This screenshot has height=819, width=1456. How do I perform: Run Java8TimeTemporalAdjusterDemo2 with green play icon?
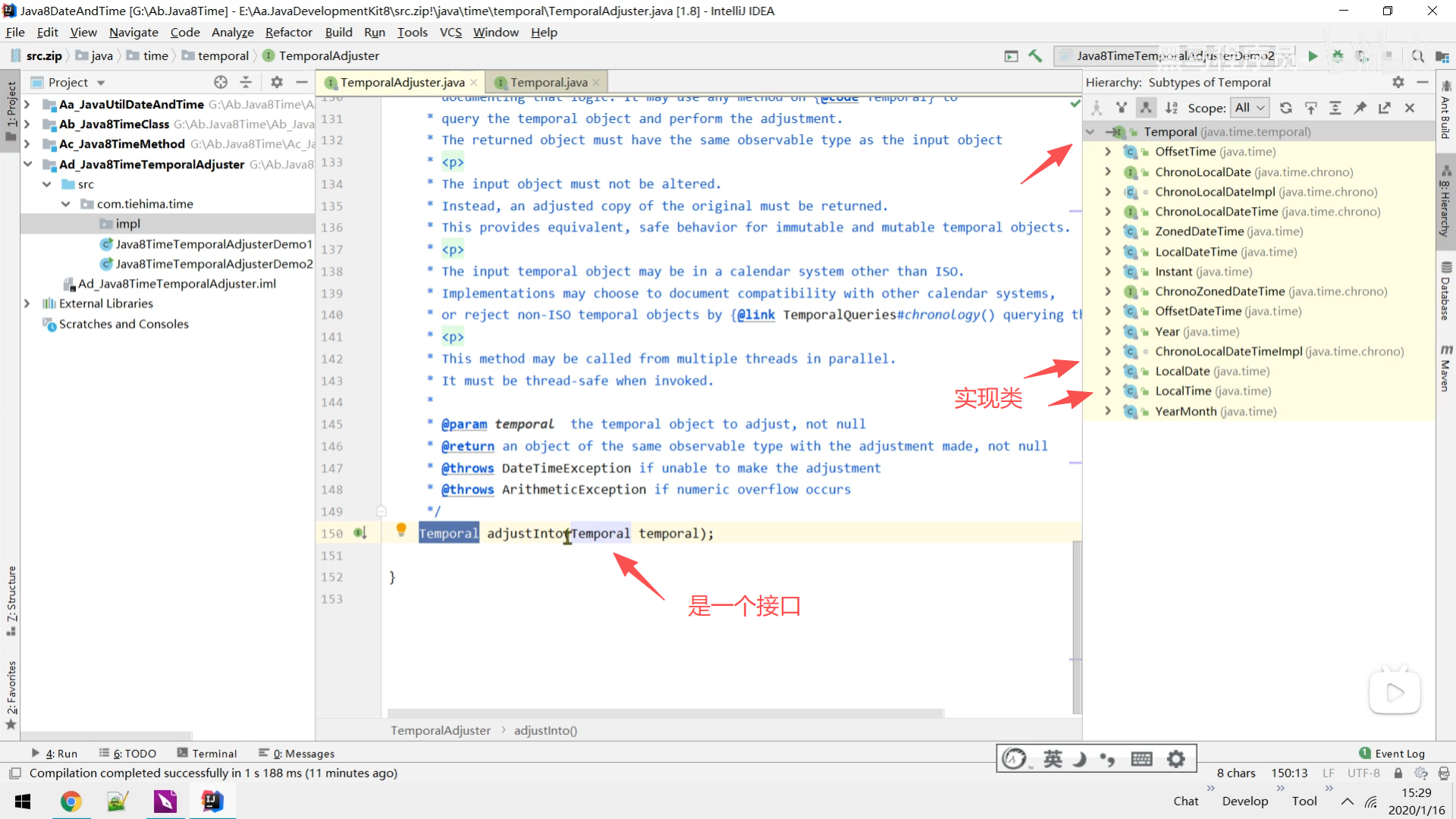point(1313,55)
